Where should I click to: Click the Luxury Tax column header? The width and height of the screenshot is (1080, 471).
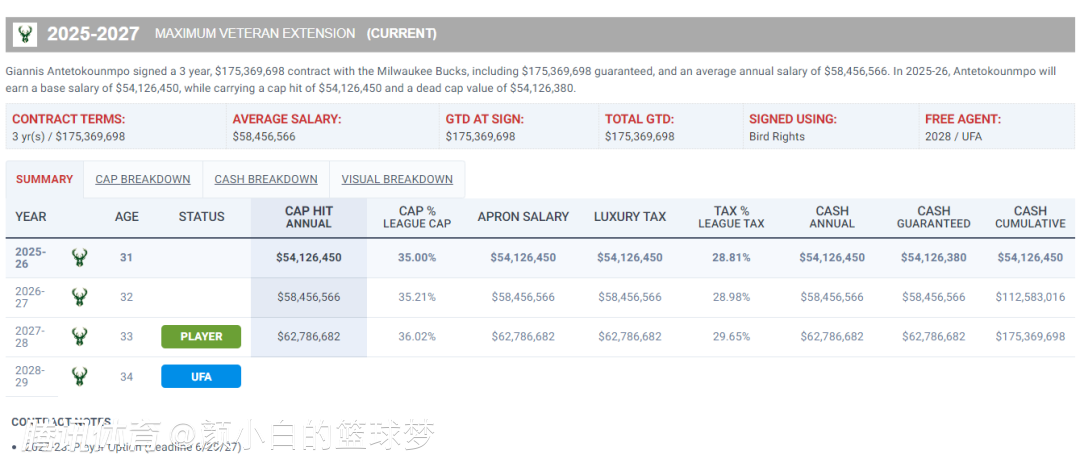(x=630, y=217)
